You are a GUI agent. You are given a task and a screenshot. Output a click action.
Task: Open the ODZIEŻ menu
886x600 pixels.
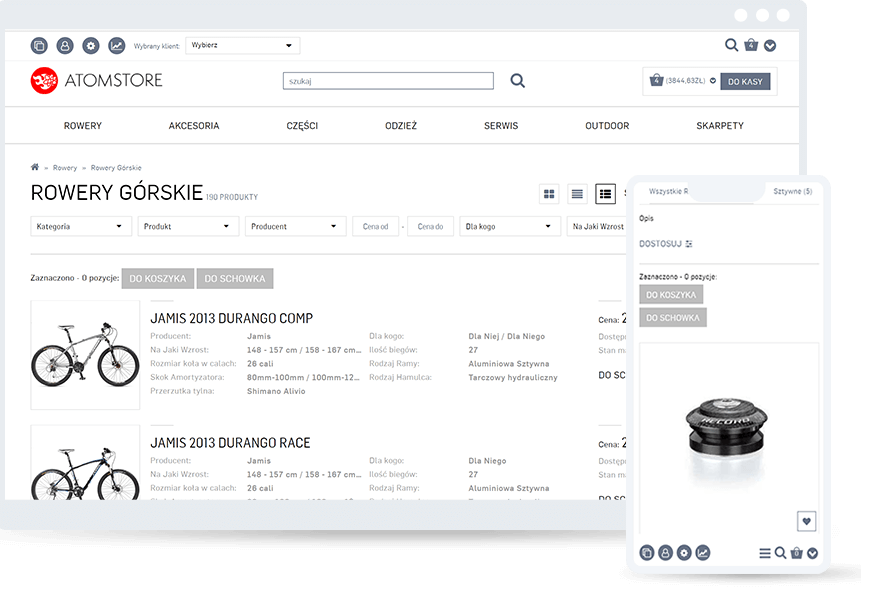(401, 125)
